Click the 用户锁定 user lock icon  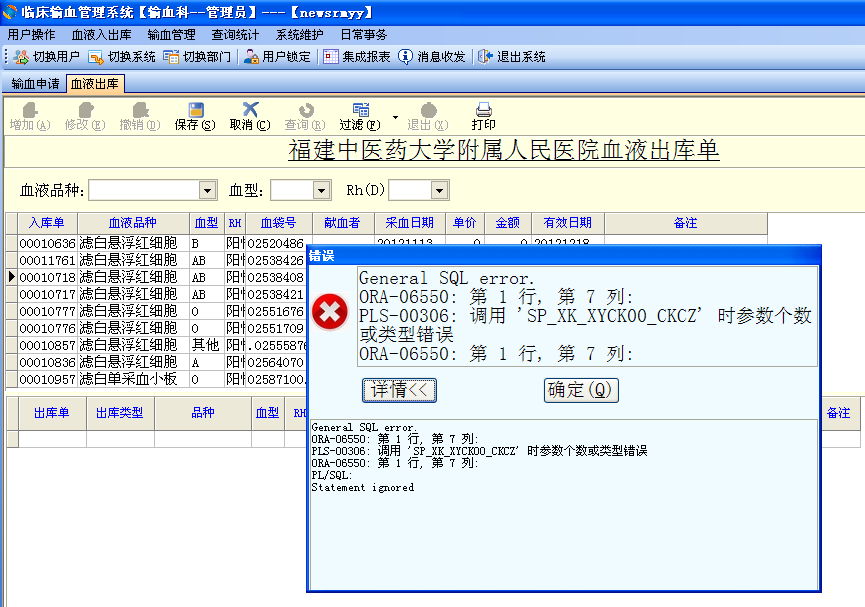coord(251,57)
